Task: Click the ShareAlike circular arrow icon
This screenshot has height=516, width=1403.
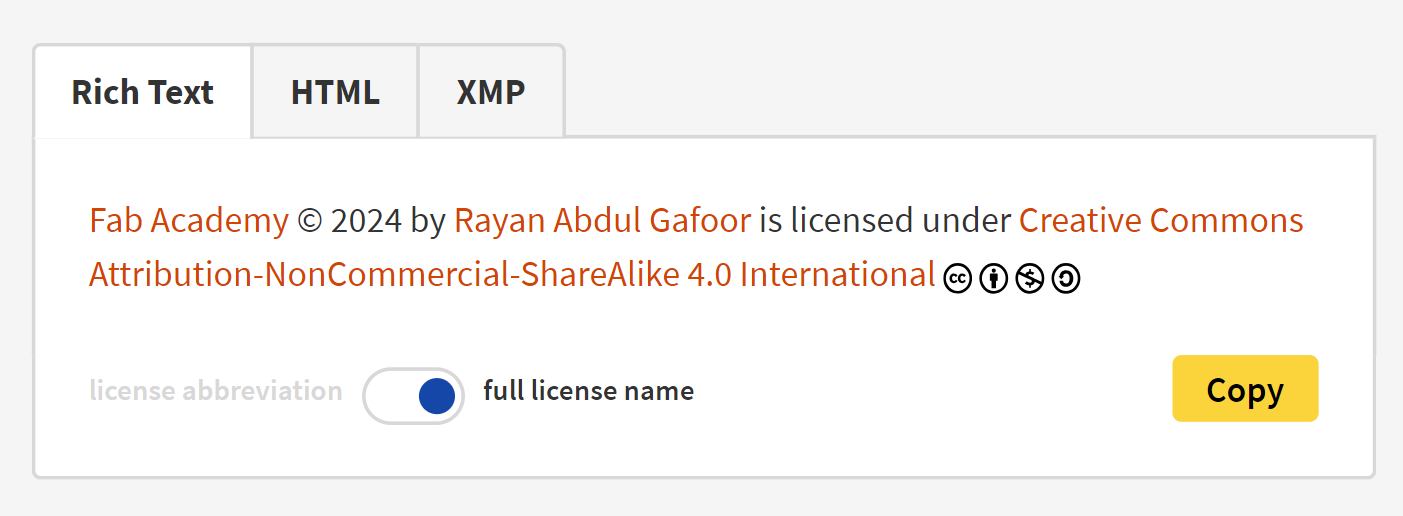Action: [1066, 280]
